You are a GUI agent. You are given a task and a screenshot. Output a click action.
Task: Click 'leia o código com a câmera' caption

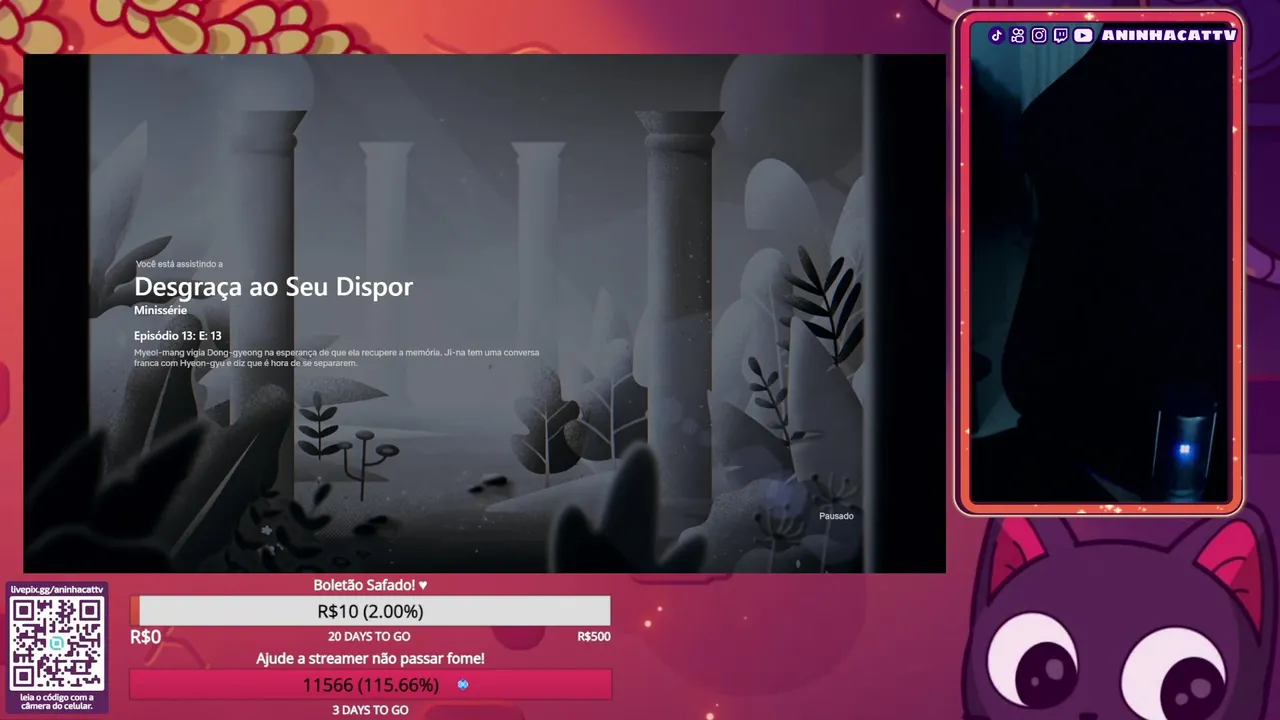57,702
